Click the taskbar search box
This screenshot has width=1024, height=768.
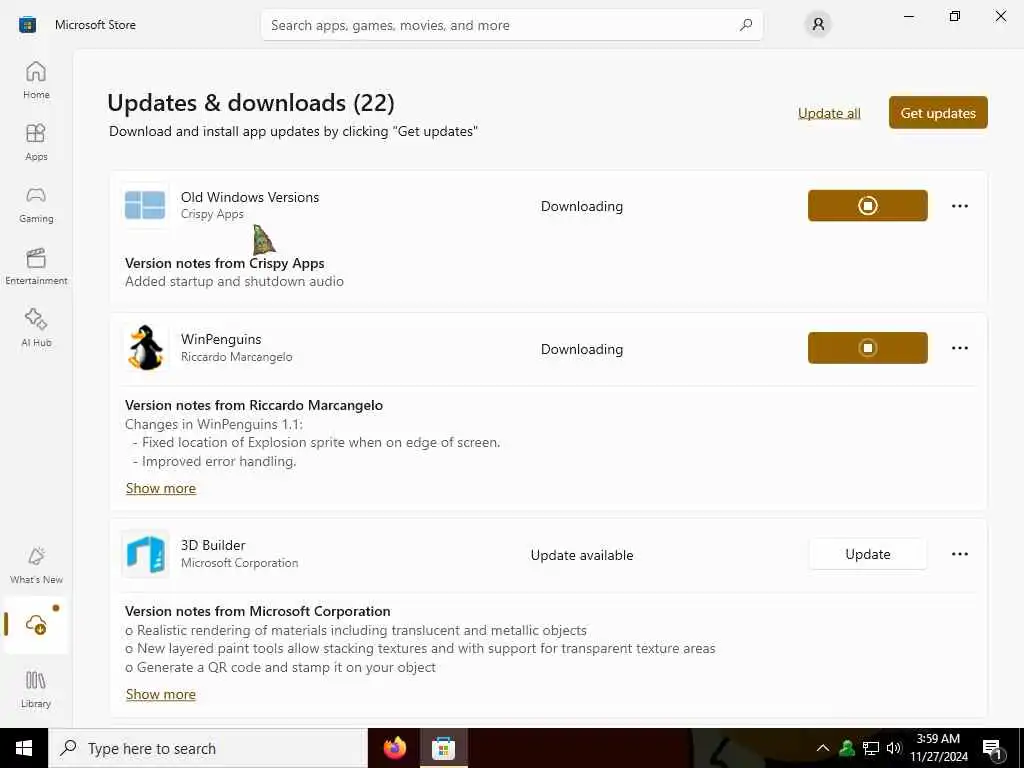click(x=208, y=748)
